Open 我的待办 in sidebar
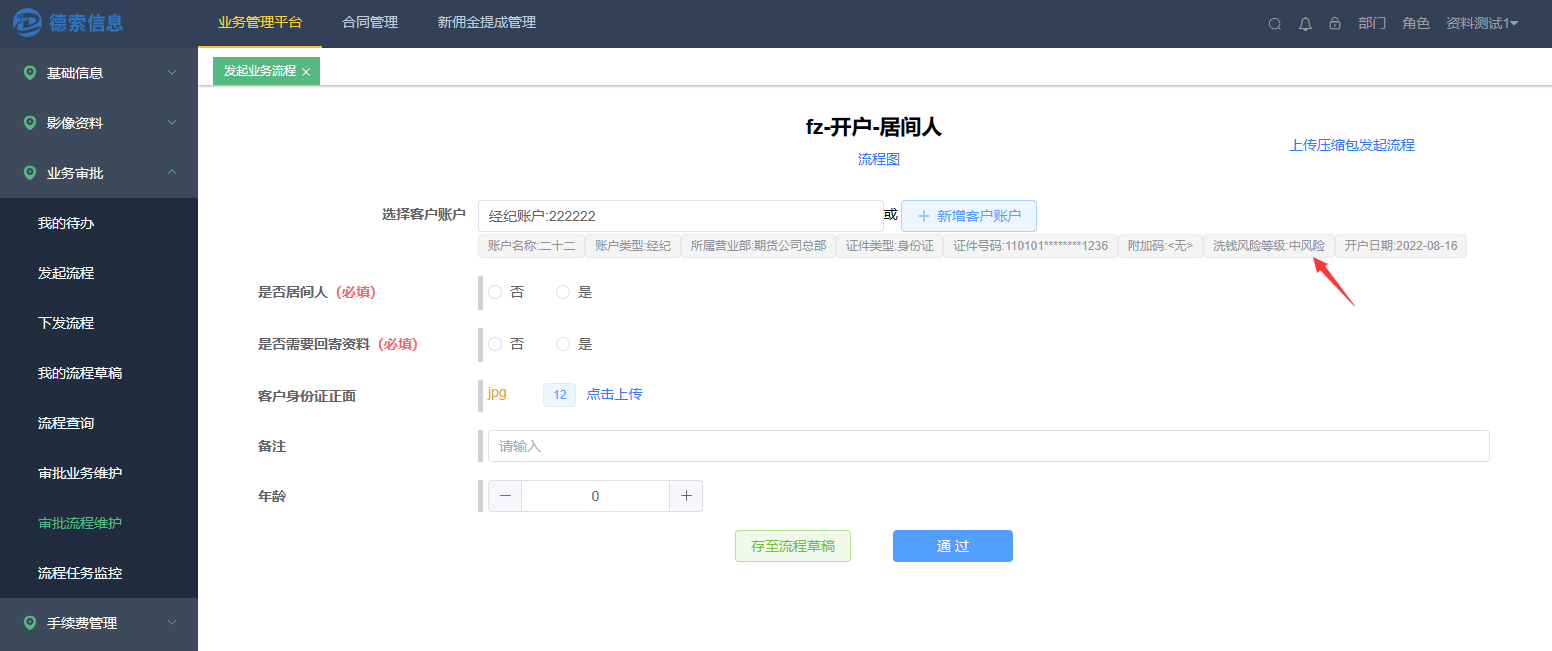The width and height of the screenshot is (1552, 651). [66, 223]
